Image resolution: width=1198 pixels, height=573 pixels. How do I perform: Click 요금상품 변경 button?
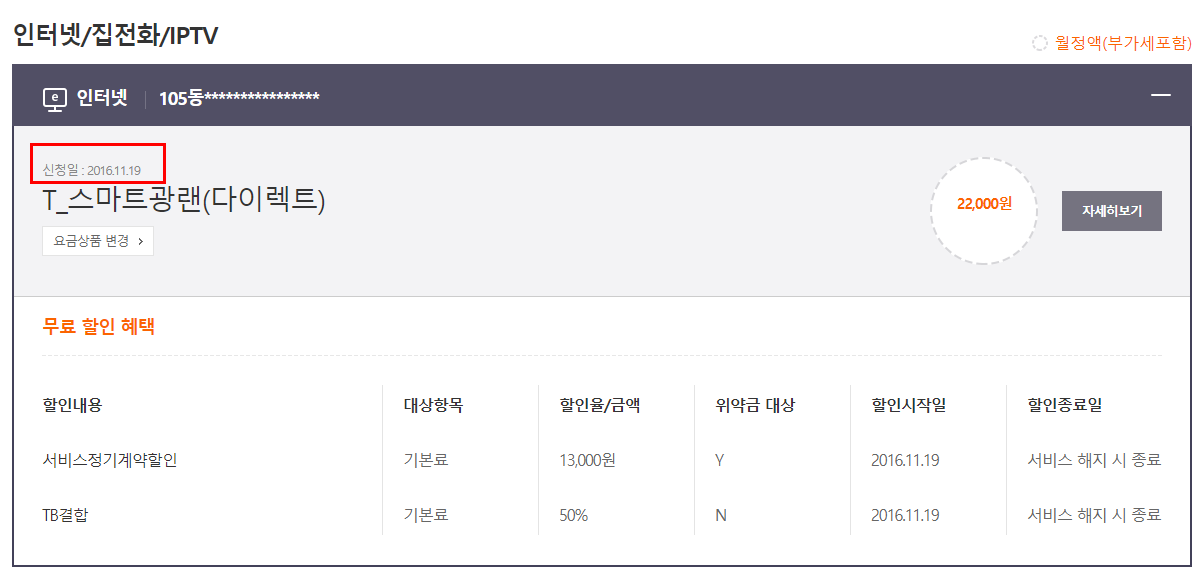point(97,241)
